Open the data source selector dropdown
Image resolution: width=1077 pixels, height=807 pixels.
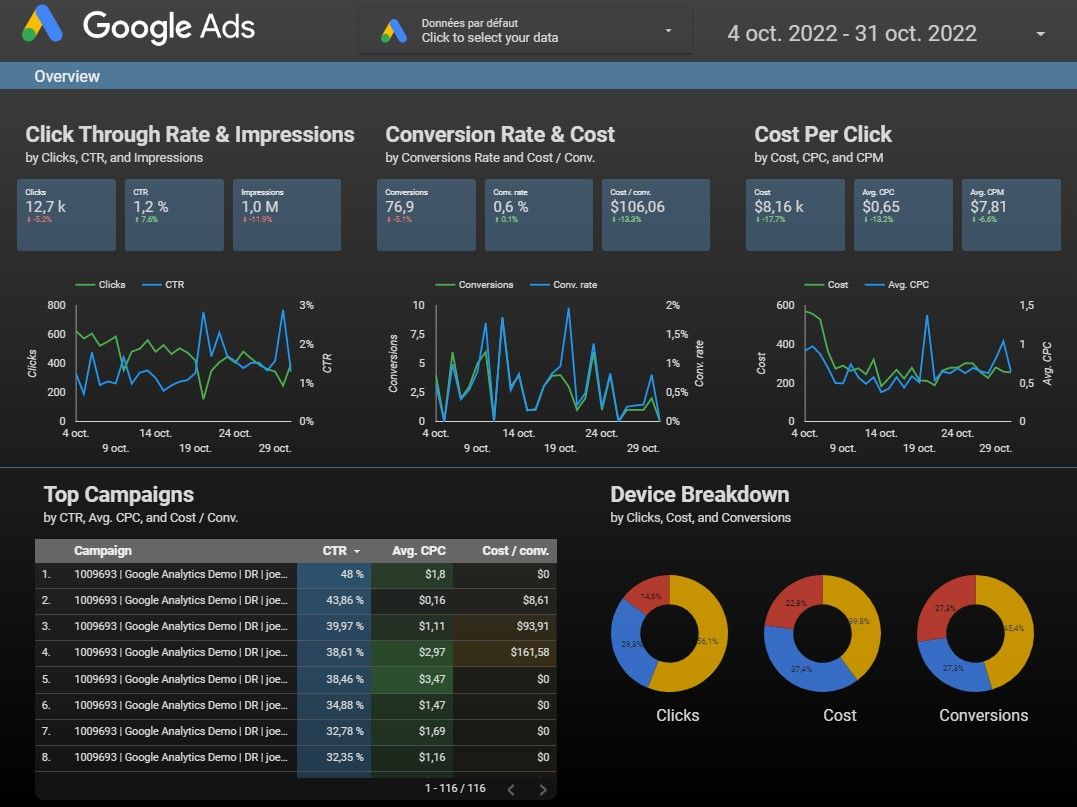click(525, 31)
